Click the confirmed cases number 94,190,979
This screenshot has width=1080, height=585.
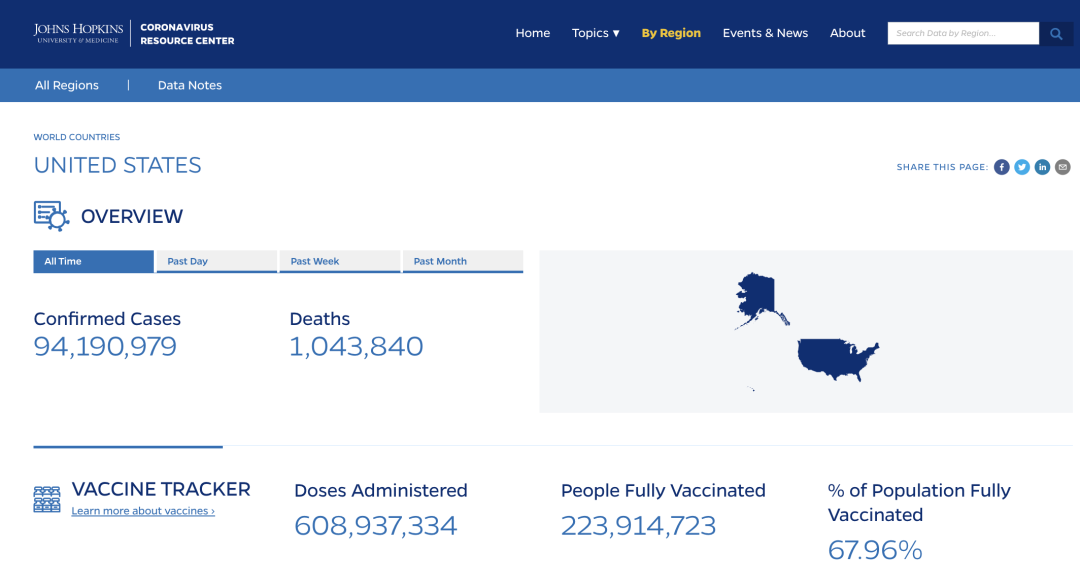(105, 346)
